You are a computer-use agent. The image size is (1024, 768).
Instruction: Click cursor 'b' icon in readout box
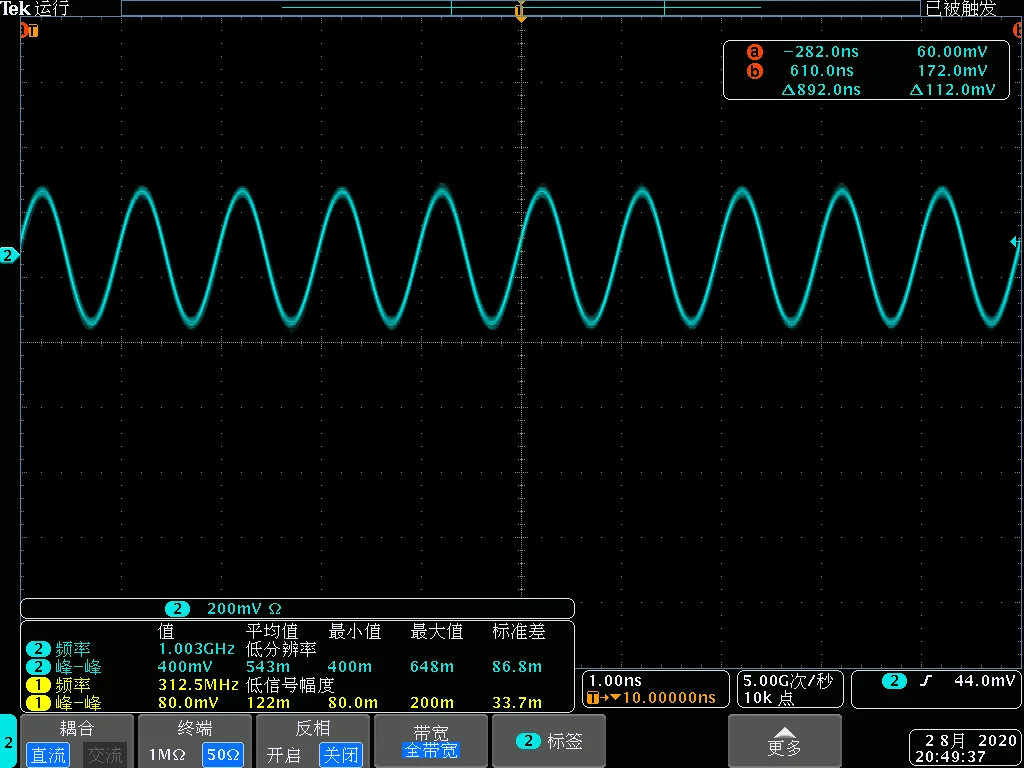point(754,71)
